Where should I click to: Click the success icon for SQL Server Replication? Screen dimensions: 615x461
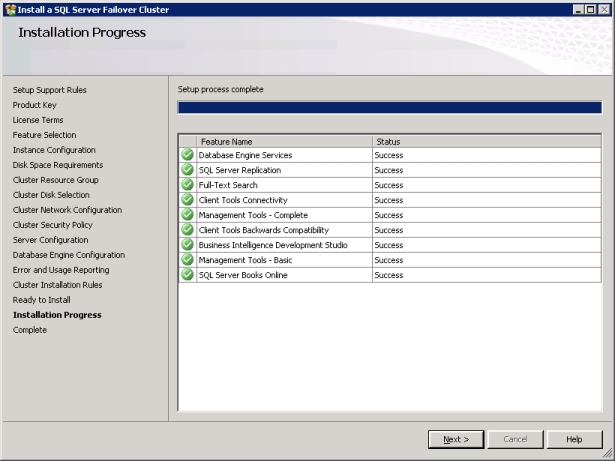187,169
